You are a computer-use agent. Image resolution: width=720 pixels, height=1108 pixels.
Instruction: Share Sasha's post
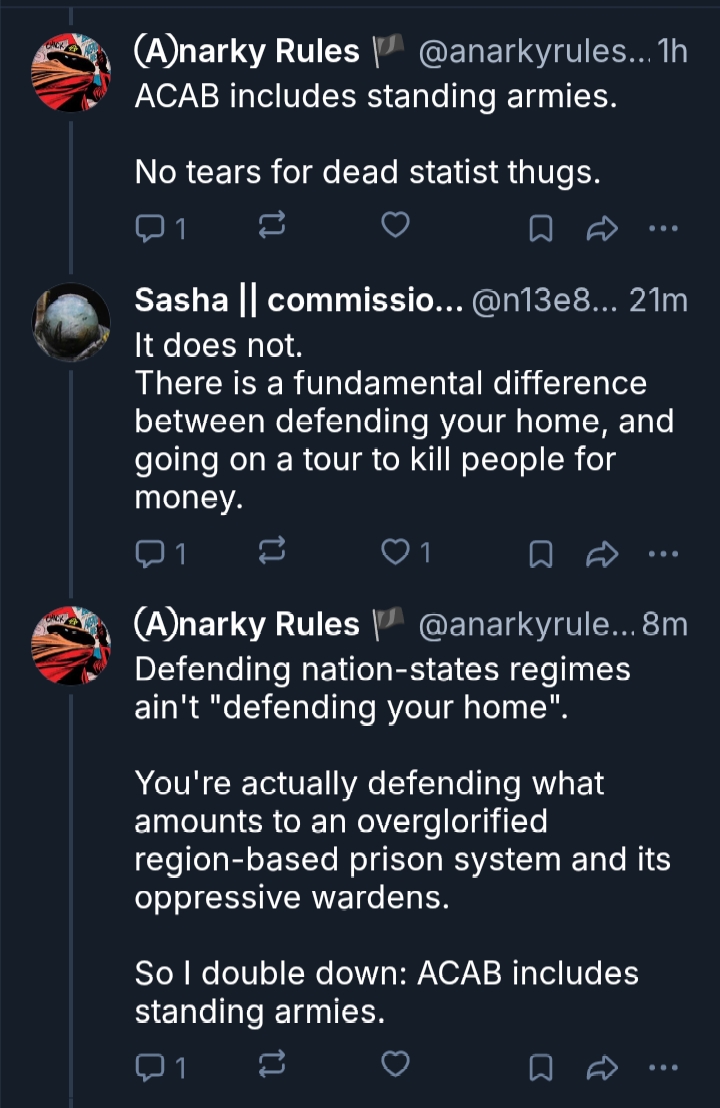pyautogui.click(x=601, y=551)
